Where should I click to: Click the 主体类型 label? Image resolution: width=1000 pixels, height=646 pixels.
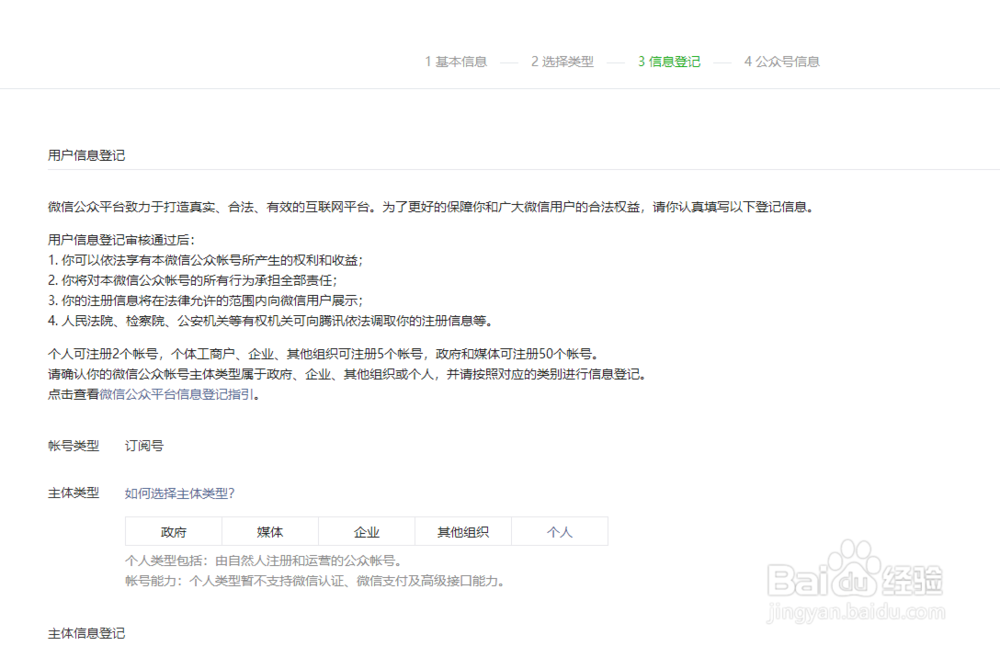73,493
